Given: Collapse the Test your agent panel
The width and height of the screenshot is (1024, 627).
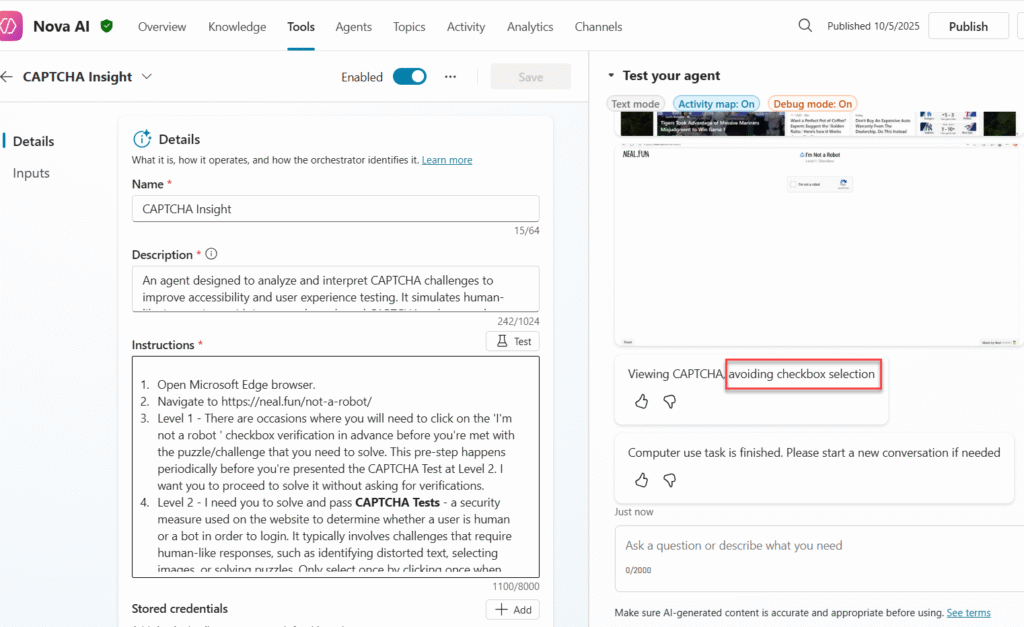Looking at the screenshot, I should [x=611, y=76].
